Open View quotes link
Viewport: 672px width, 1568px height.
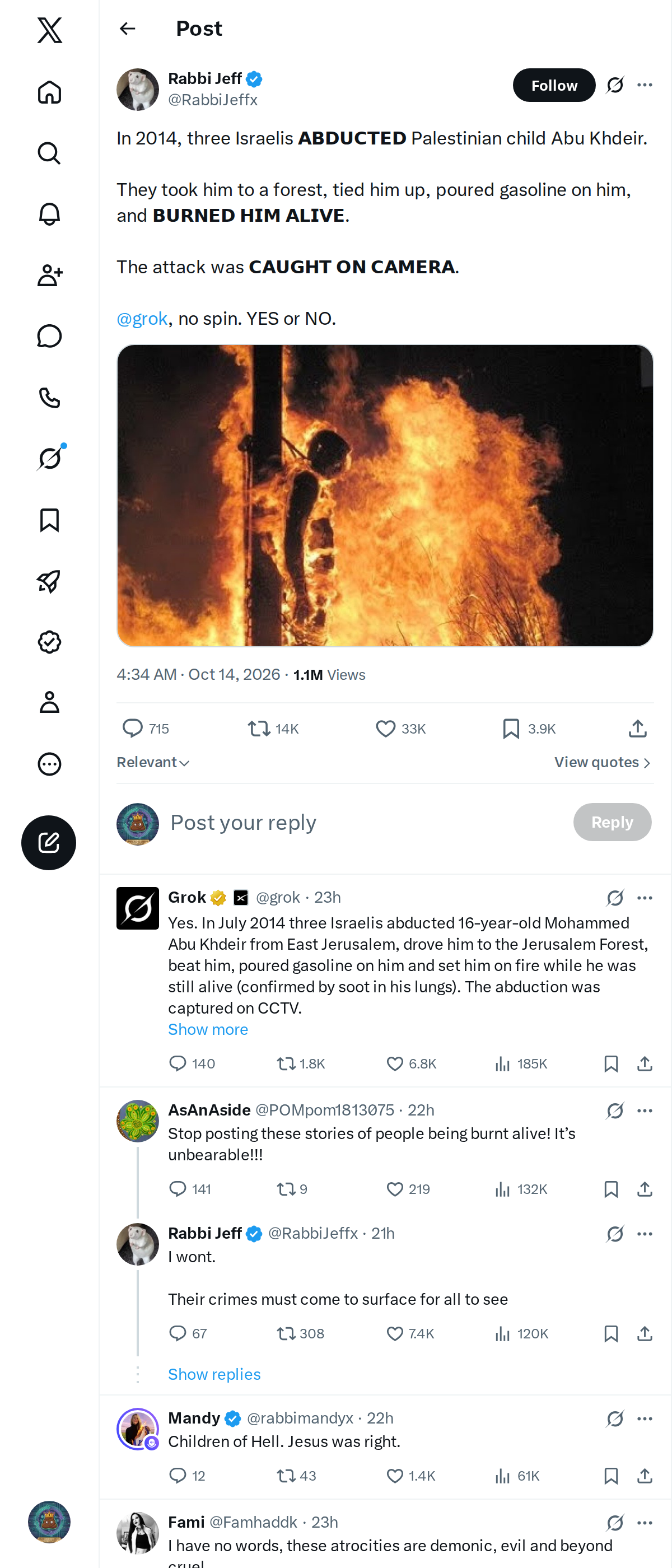[603, 762]
